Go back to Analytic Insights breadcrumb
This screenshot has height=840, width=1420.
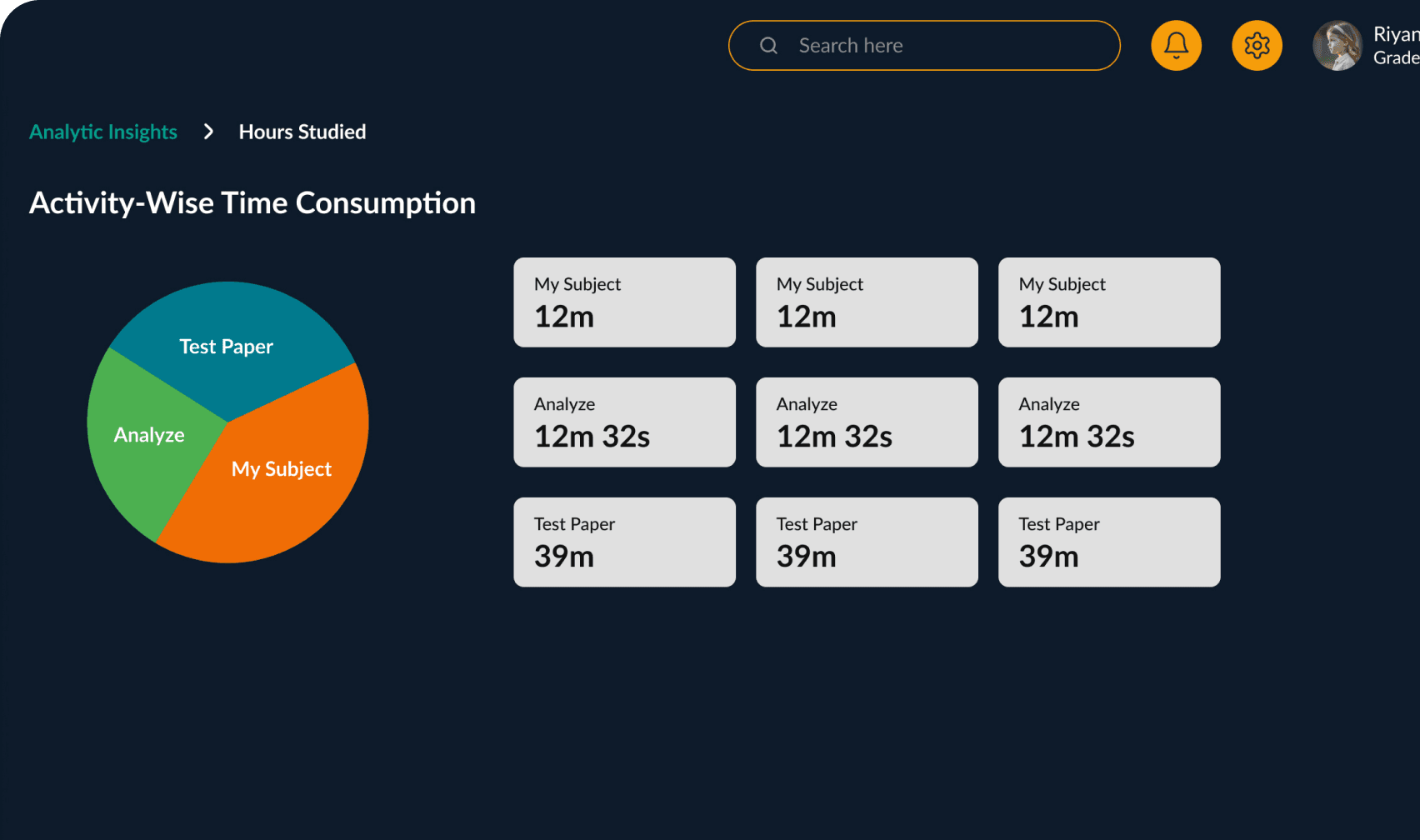pos(103,132)
